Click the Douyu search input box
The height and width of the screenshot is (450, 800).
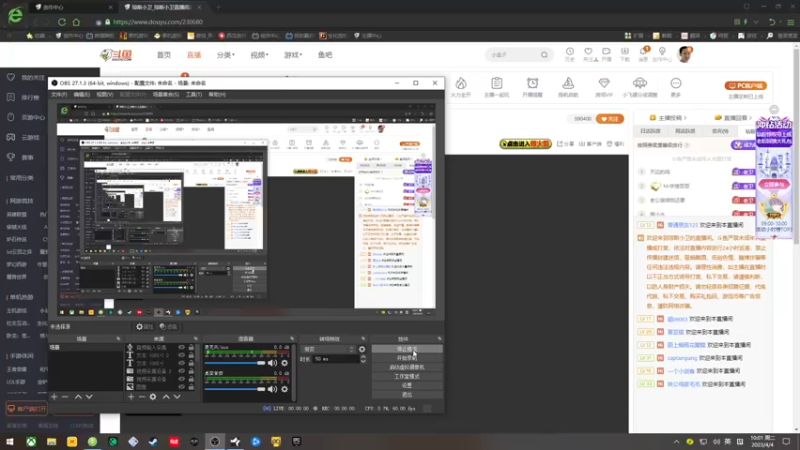[514, 55]
